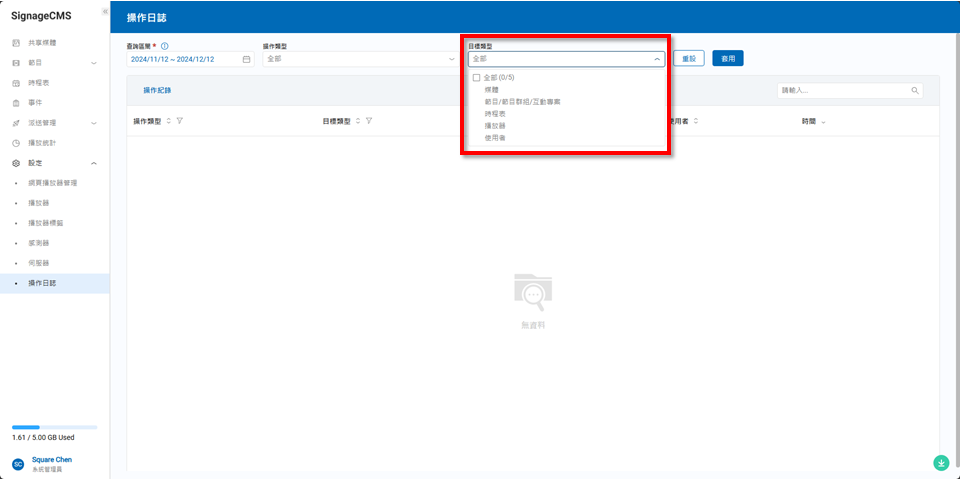
Task: Open the 操作日誌 sidebar item
Action: 54,283
